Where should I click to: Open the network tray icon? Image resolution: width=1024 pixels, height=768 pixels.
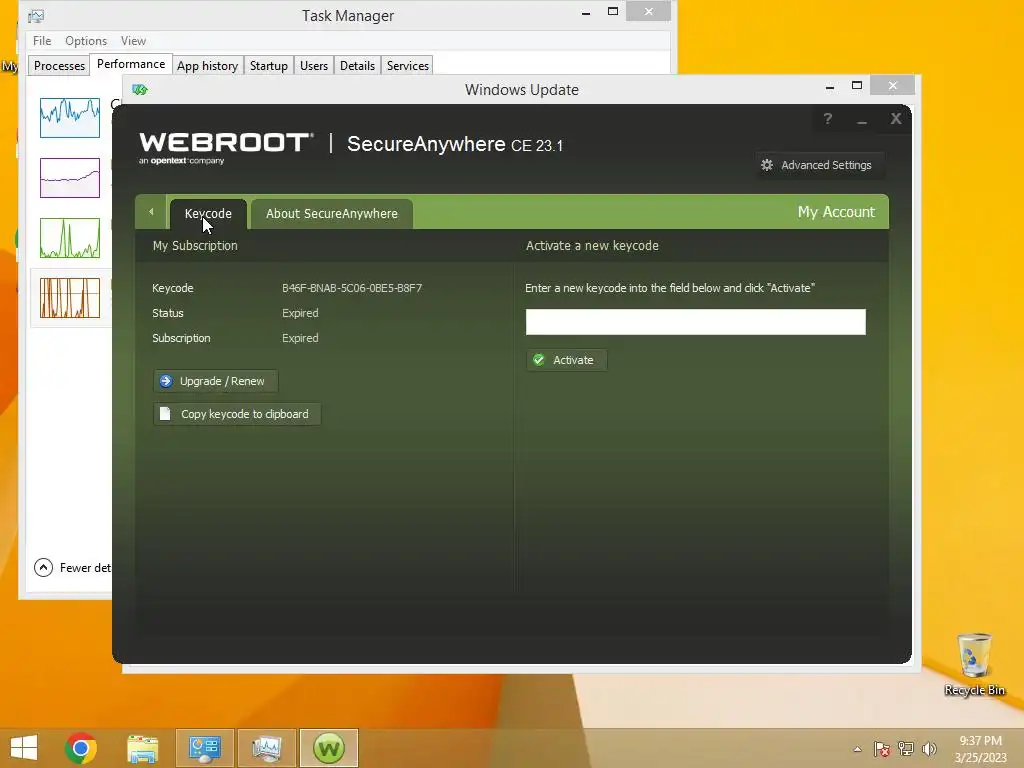pyautogui.click(x=906, y=749)
